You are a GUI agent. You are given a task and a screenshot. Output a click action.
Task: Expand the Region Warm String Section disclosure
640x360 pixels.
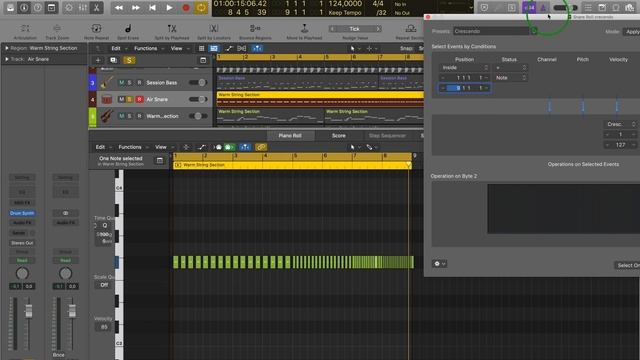click(x=7, y=48)
